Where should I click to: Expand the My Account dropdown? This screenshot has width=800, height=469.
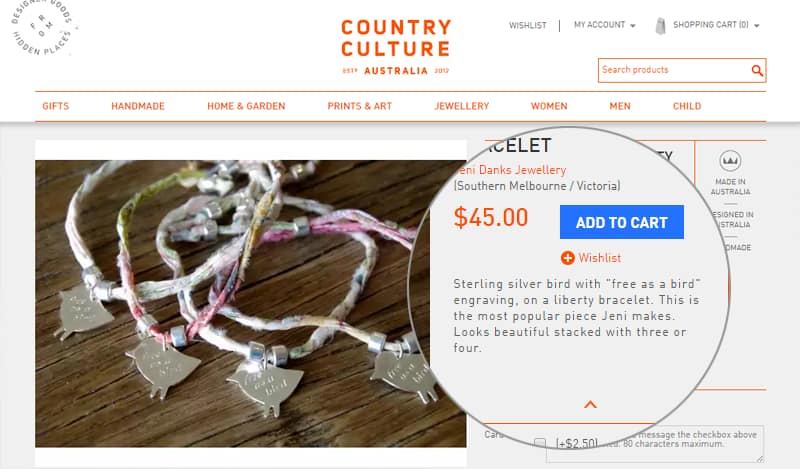click(x=604, y=25)
